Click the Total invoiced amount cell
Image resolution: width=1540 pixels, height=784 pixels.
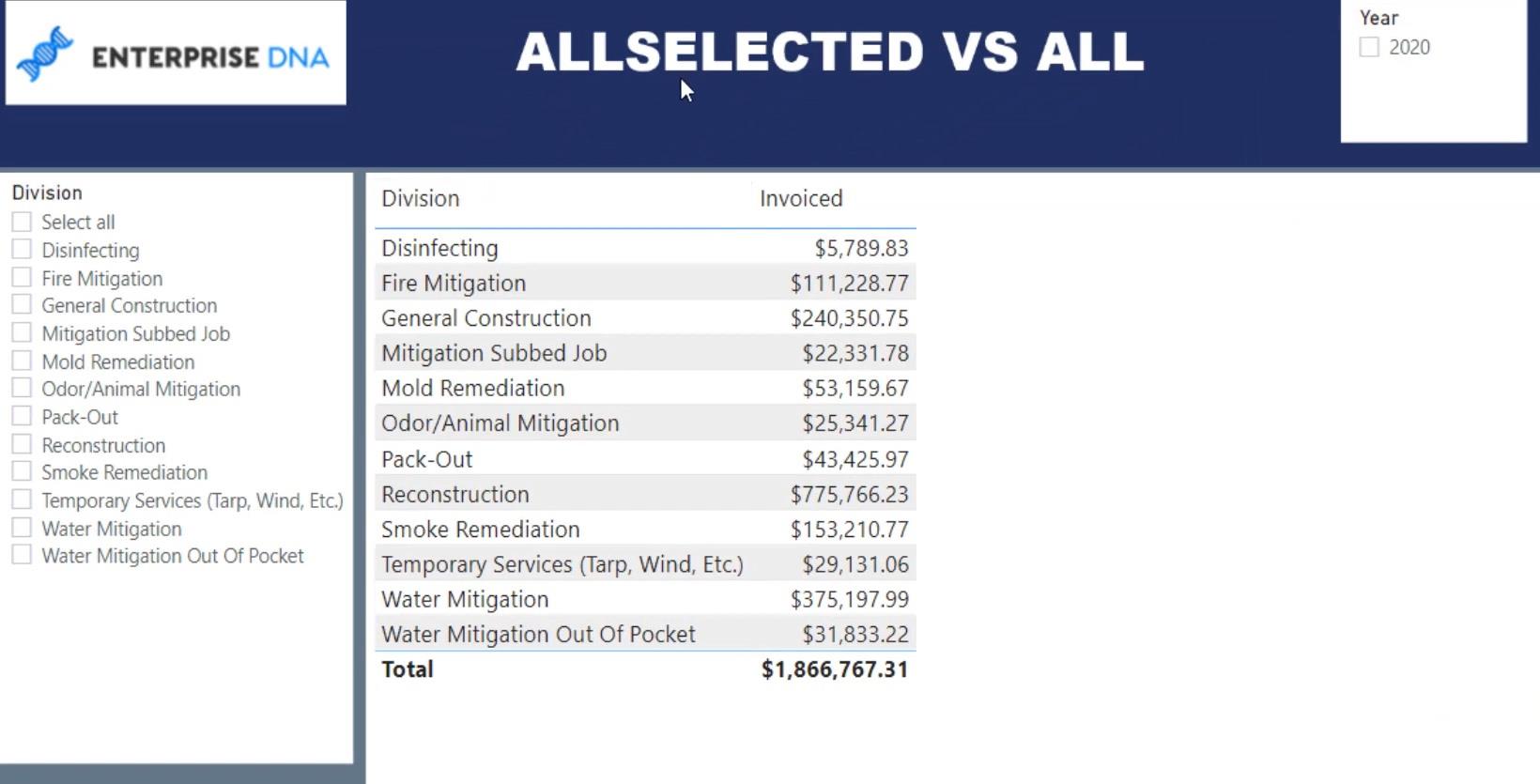pos(835,669)
